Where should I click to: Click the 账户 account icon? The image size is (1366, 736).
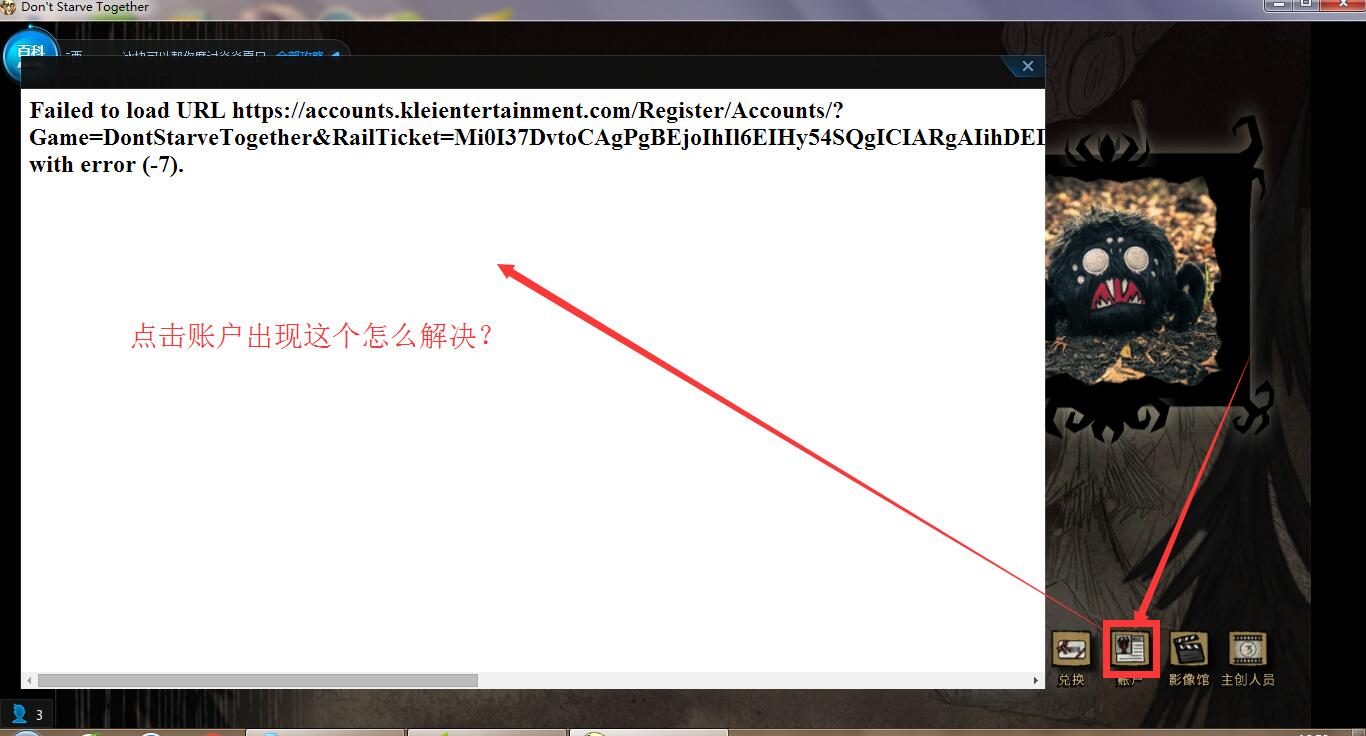(1130, 650)
